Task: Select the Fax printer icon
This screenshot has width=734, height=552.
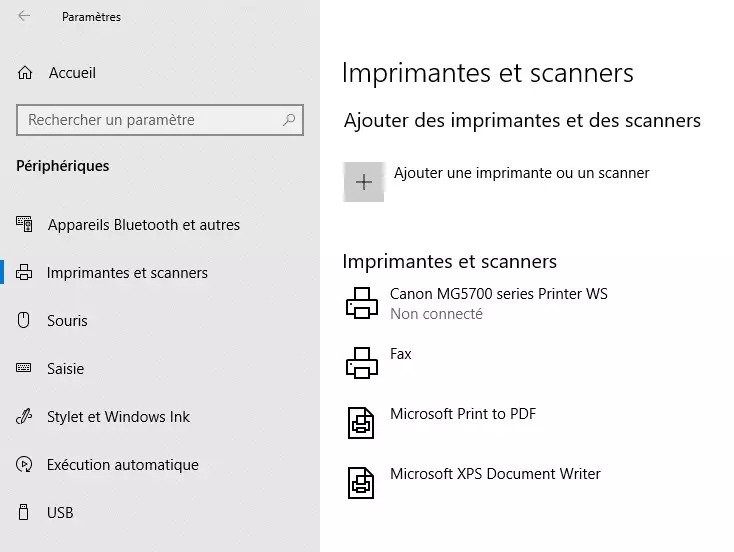Action: pyautogui.click(x=361, y=363)
